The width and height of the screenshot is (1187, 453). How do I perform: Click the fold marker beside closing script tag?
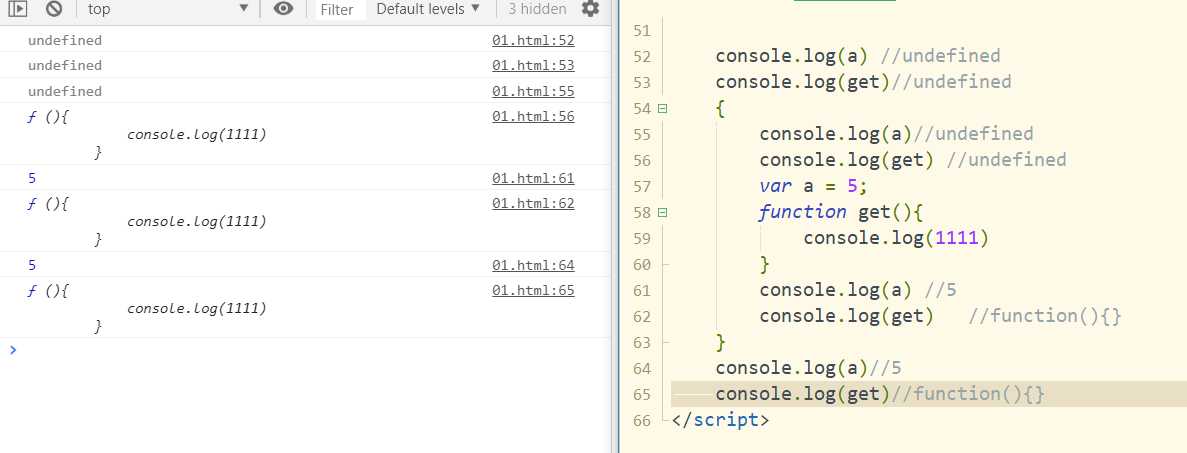click(665, 420)
